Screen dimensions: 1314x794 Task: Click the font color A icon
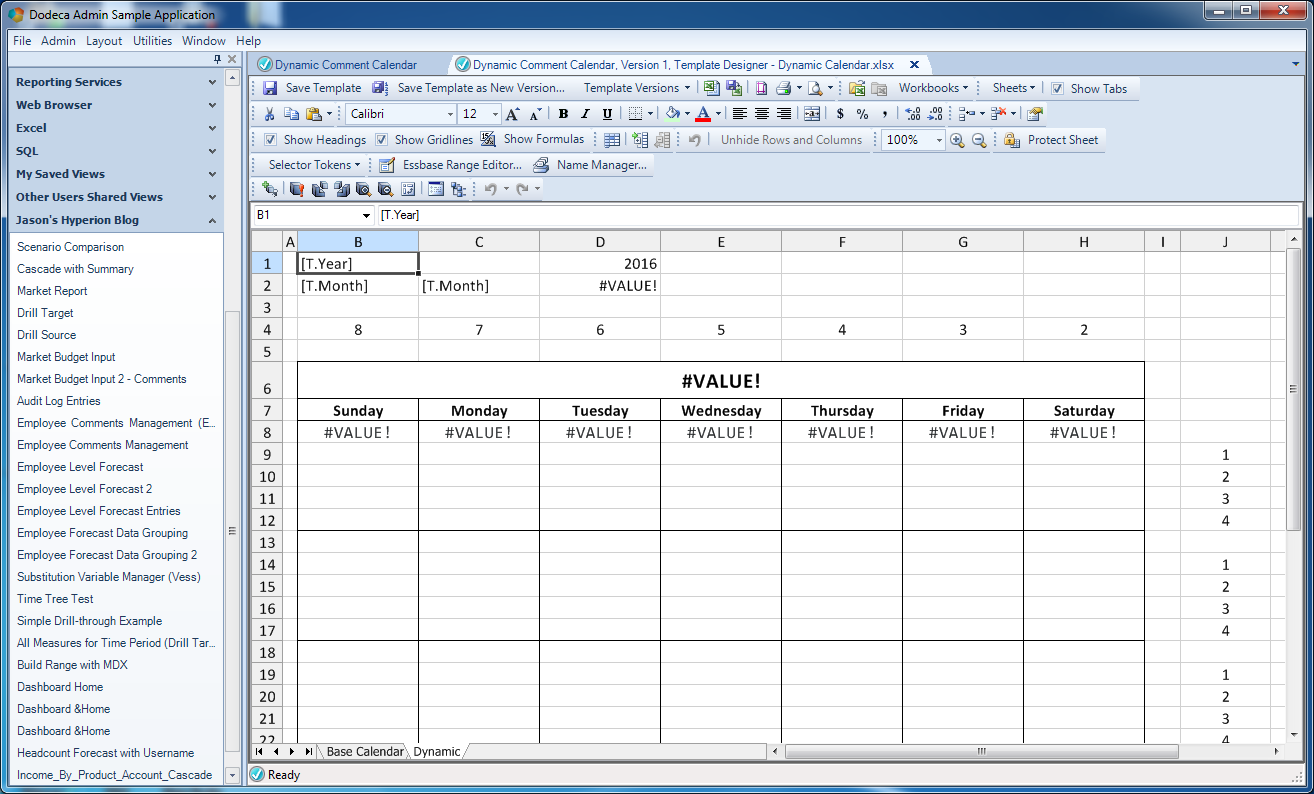(703, 114)
